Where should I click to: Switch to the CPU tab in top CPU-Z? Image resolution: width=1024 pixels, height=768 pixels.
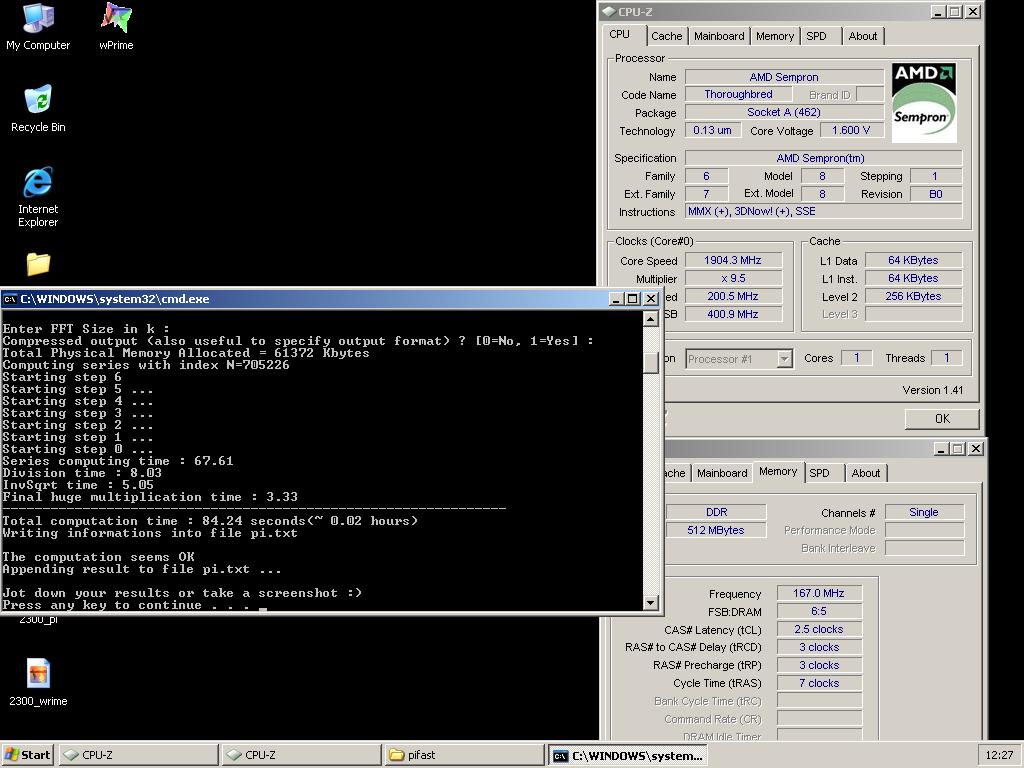(620, 35)
